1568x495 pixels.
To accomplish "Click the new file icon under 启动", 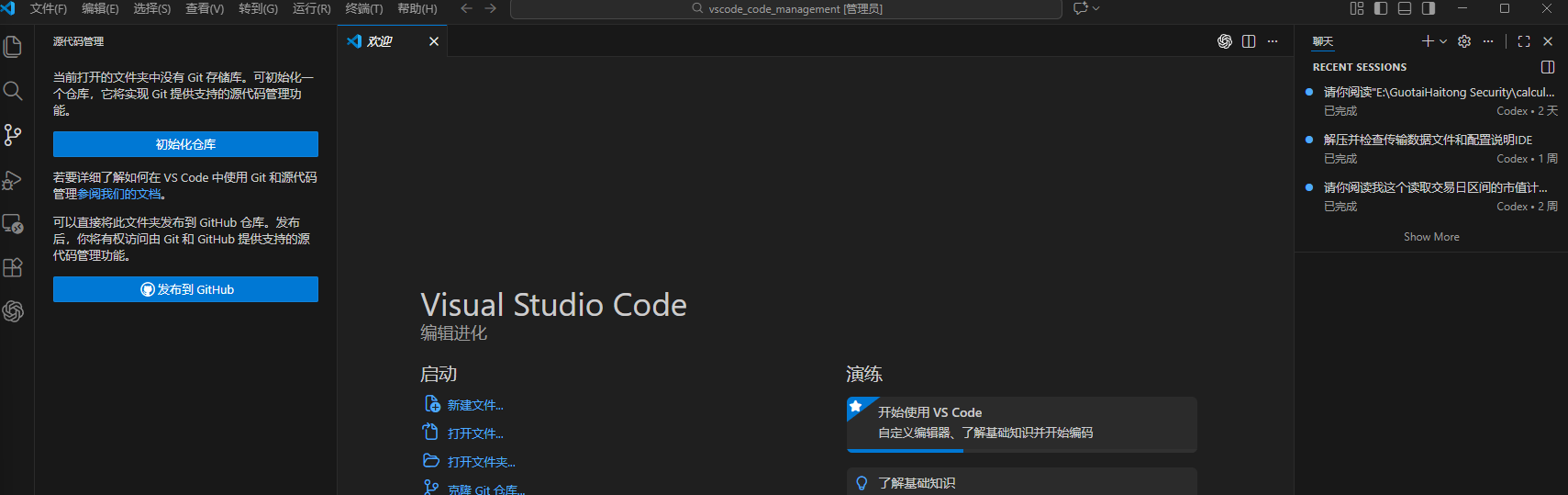I will coord(432,404).
